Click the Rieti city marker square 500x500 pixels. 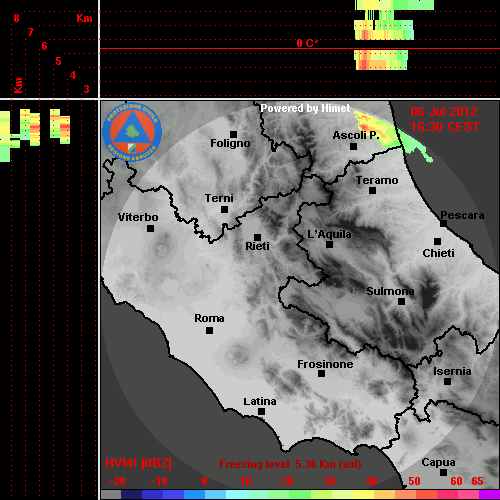pyautogui.click(x=257, y=237)
